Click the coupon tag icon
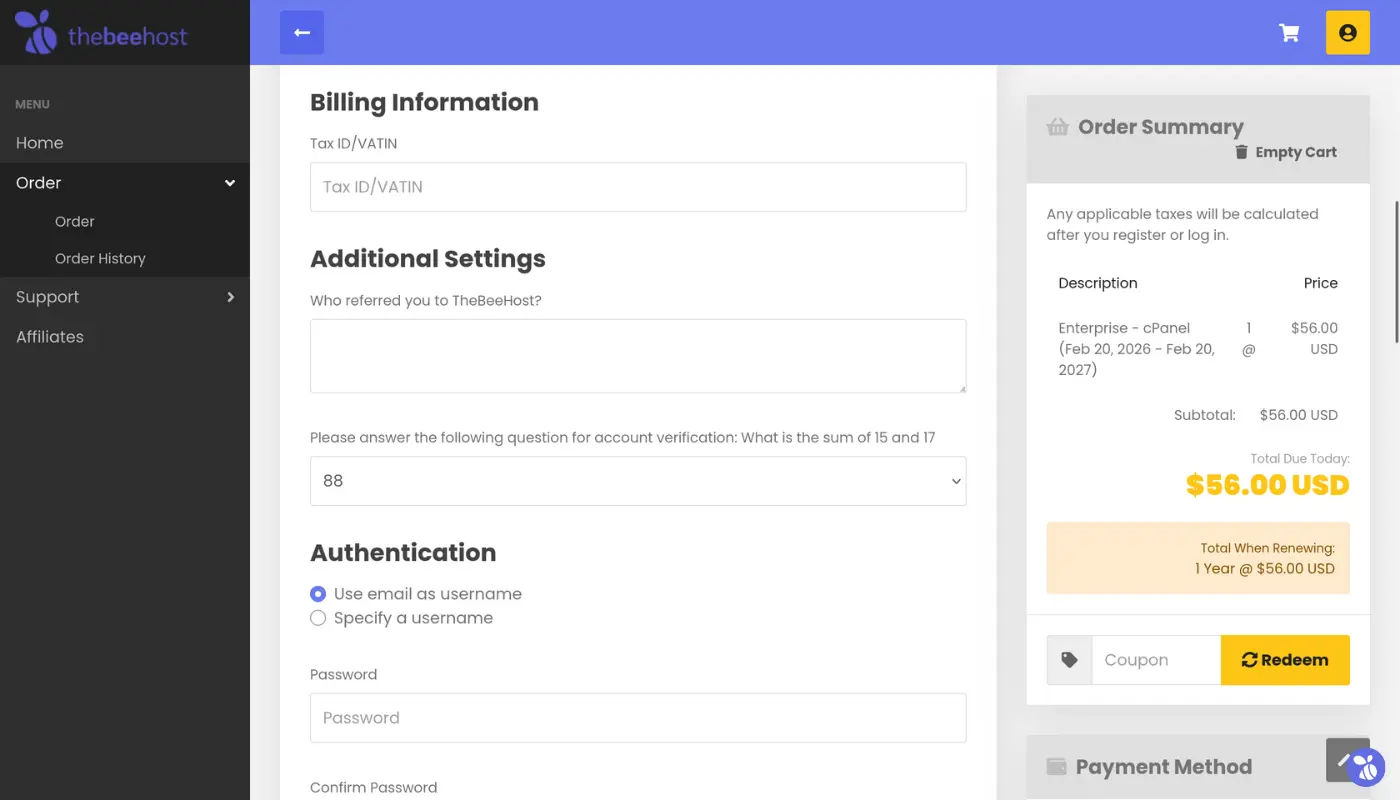The width and height of the screenshot is (1400, 800). tap(1069, 660)
